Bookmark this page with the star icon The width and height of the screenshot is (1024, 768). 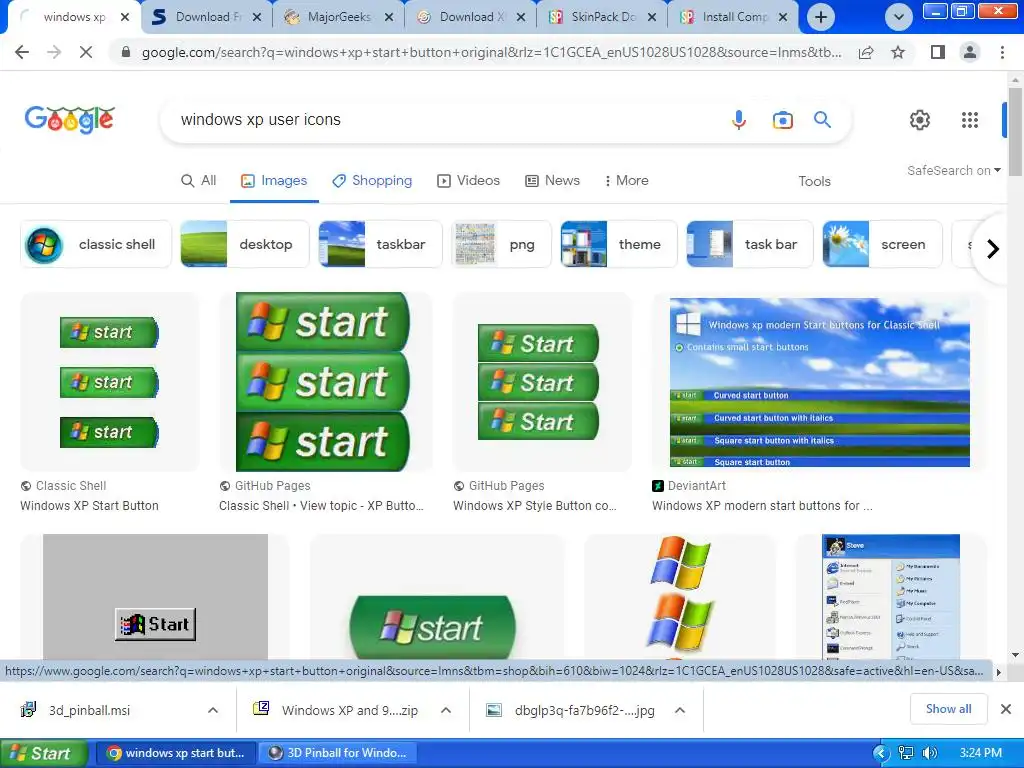coord(898,52)
